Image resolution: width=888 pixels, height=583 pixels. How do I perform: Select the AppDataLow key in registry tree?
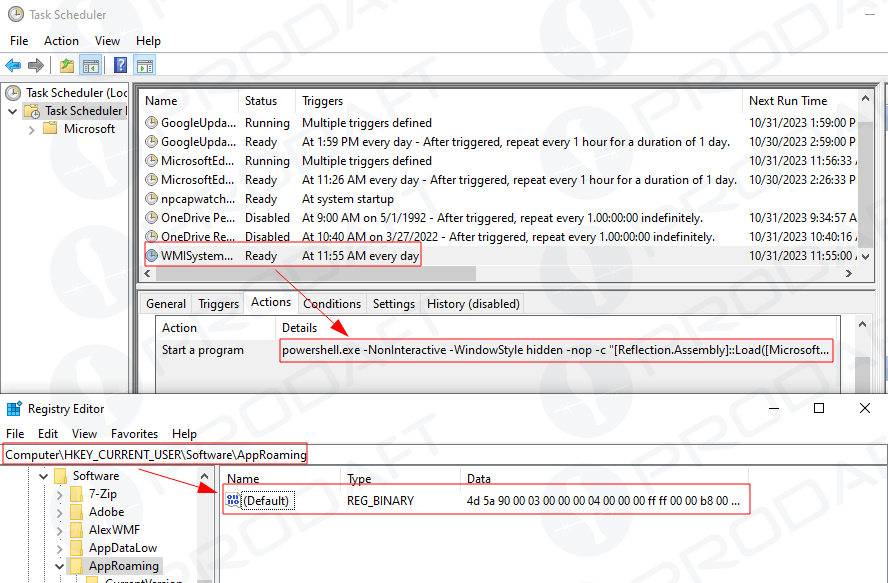tap(123, 548)
